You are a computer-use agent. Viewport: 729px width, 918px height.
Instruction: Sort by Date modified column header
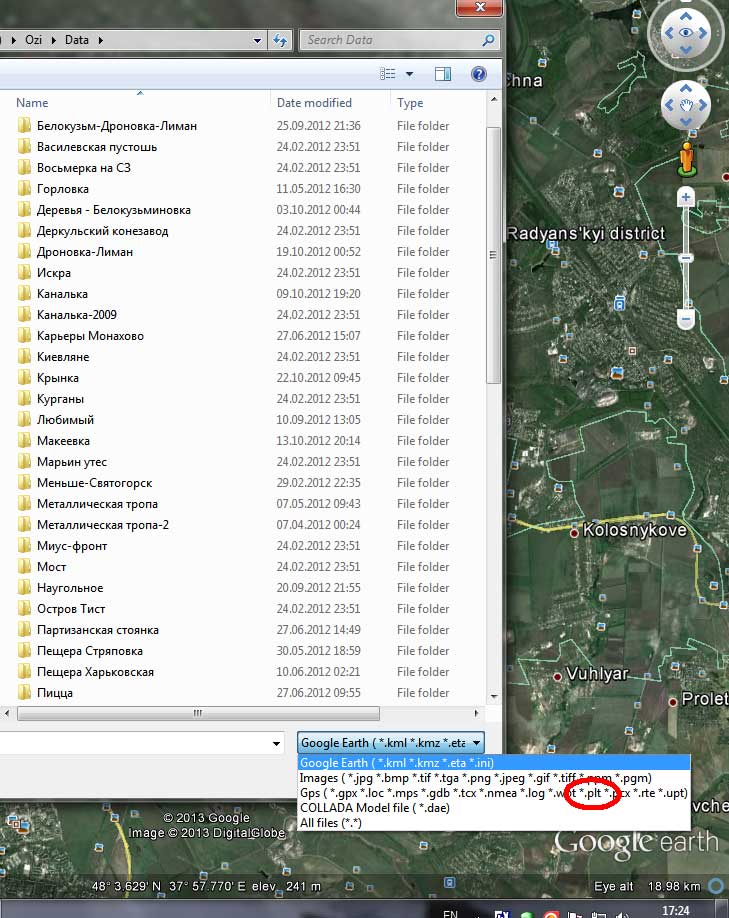(x=314, y=103)
